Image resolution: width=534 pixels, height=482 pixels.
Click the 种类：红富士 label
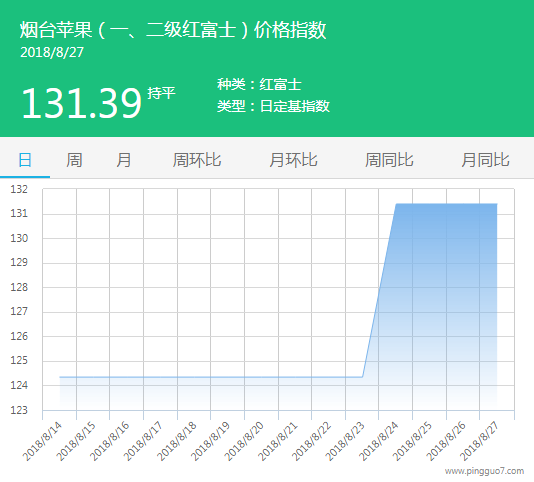pyautogui.click(x=260, y=84)
